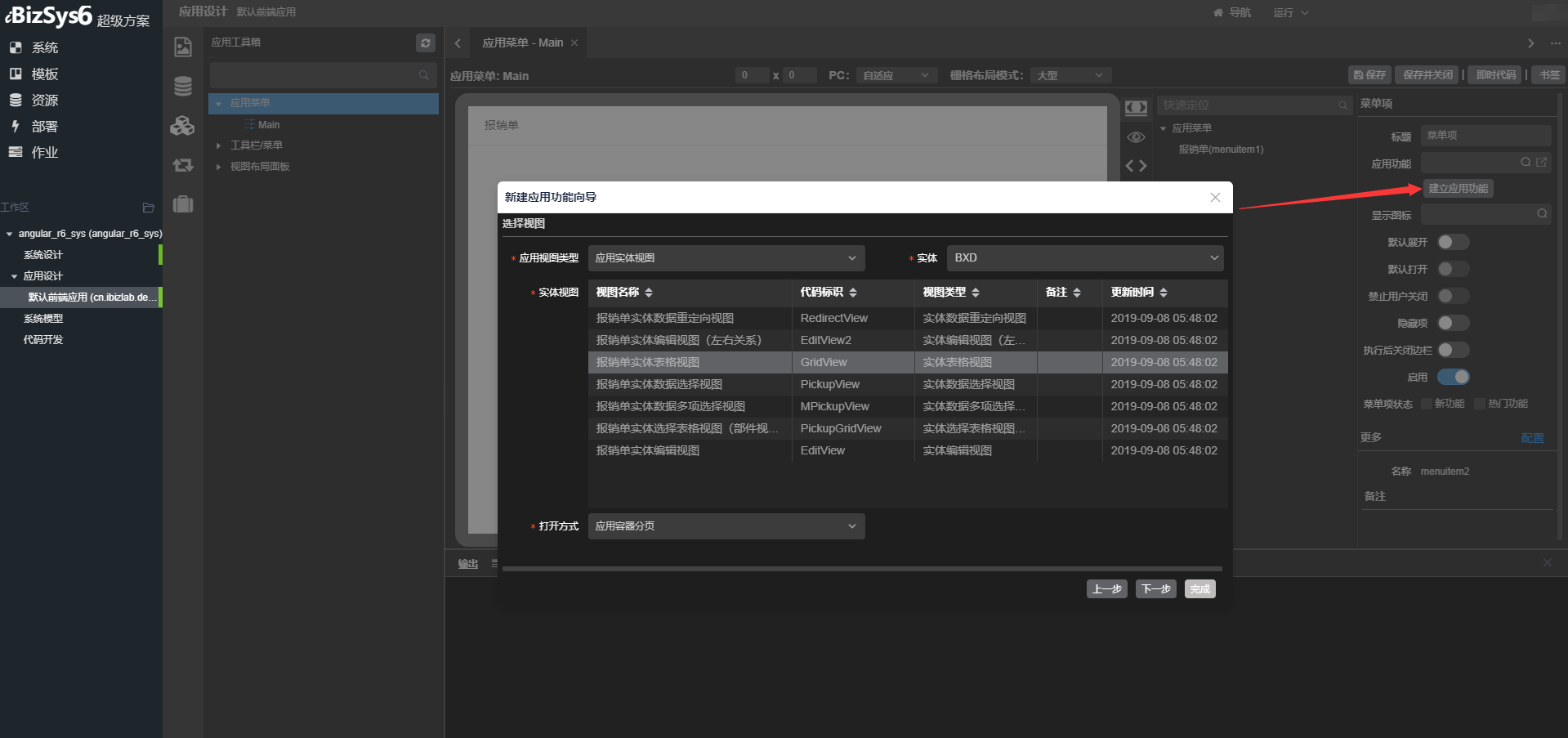Click the previous-tab left chevron
The height and width of the screenshot is (738, 1568).
tap(458, 43)
